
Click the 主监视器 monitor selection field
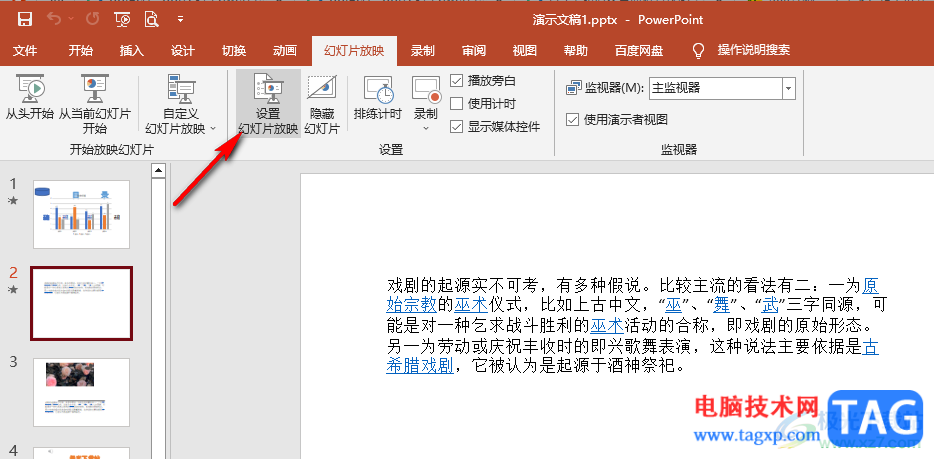point(715,89)
